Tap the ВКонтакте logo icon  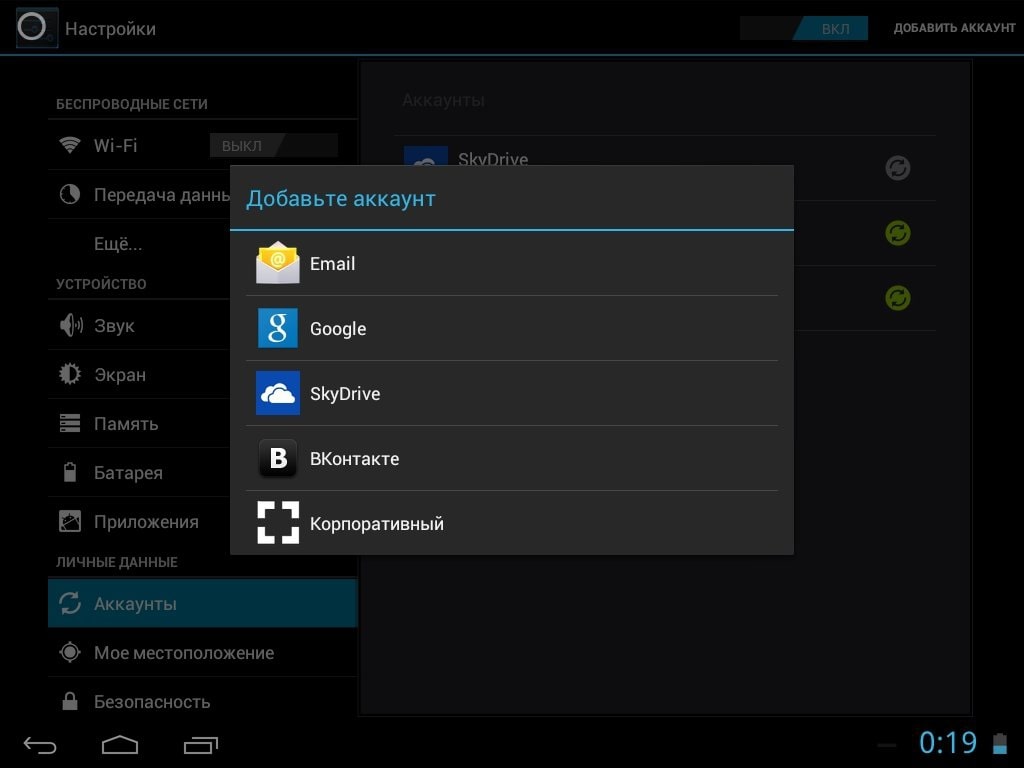[x=278, y=458]
